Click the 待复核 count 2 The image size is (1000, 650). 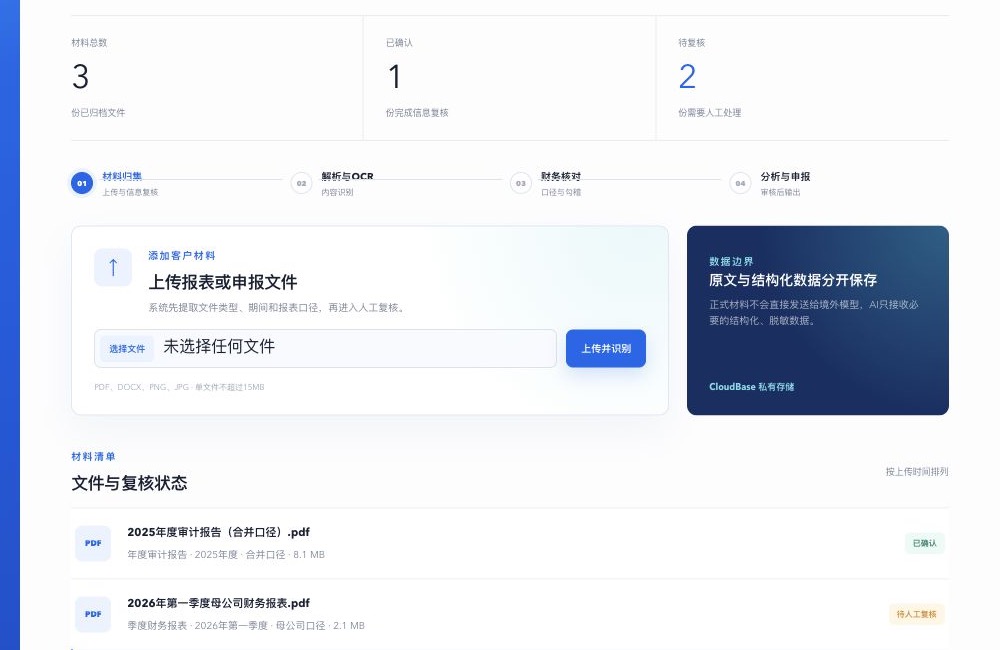tap(687, 77)
